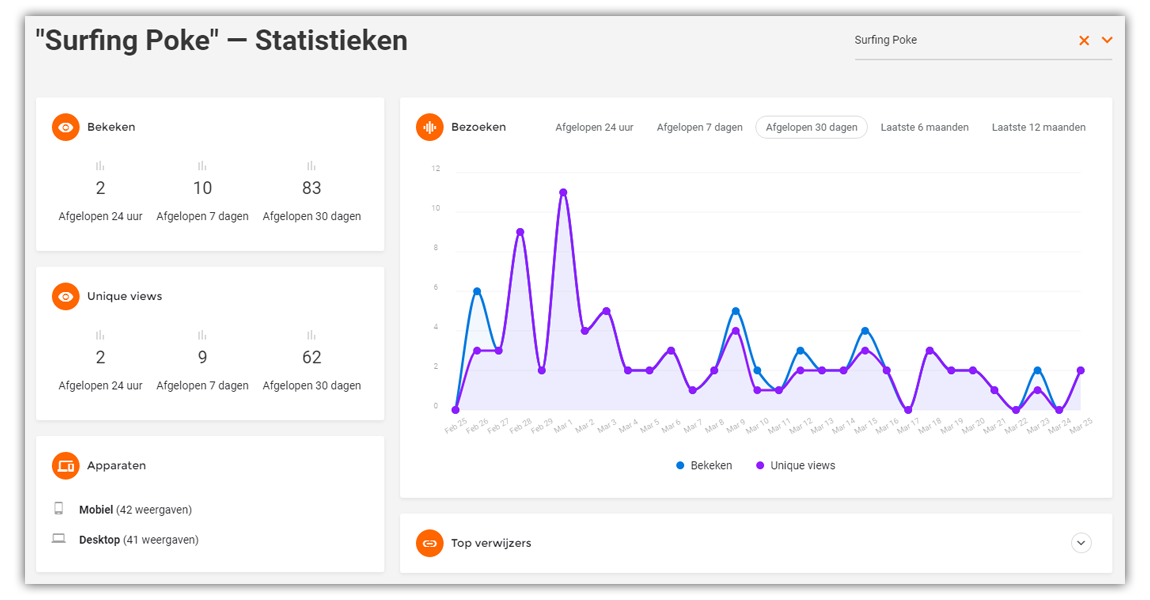Click the orange eye icon beside Bekeken
The image size is (1150, 600).
(x=66, y=127)
